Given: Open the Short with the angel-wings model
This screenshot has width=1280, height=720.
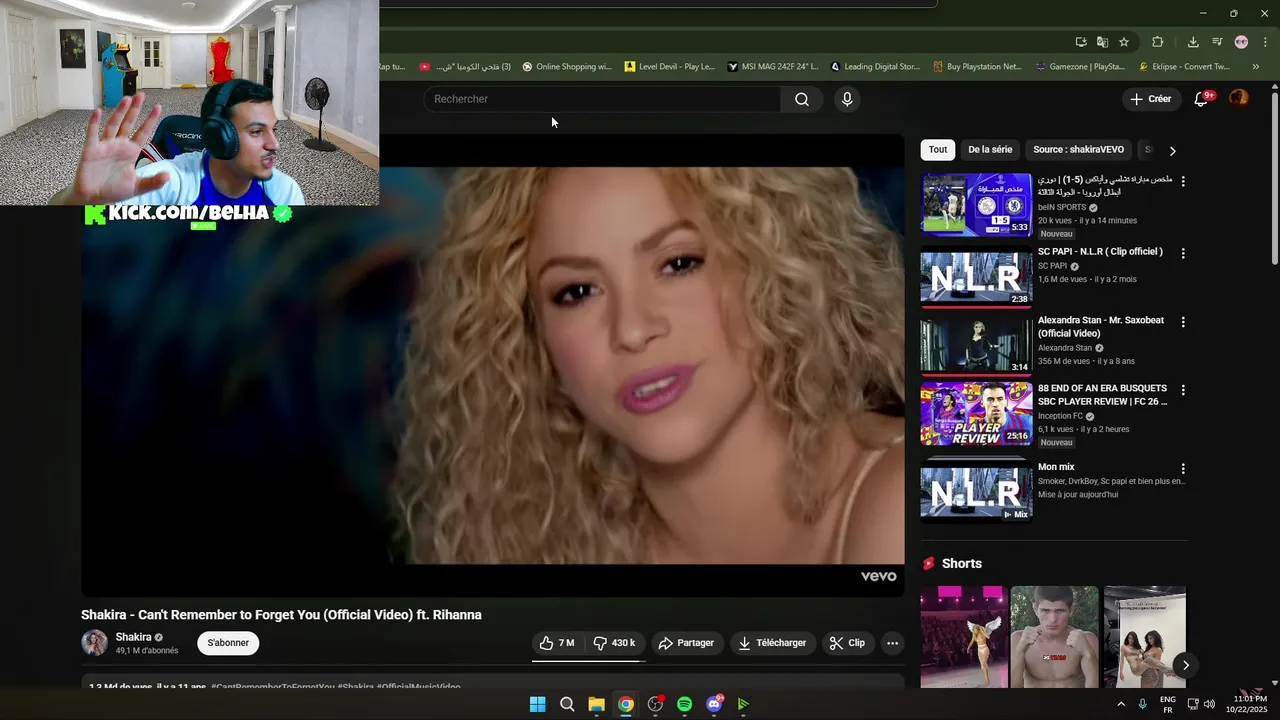Looking at the screenshot, I should (x=964, y=637).
